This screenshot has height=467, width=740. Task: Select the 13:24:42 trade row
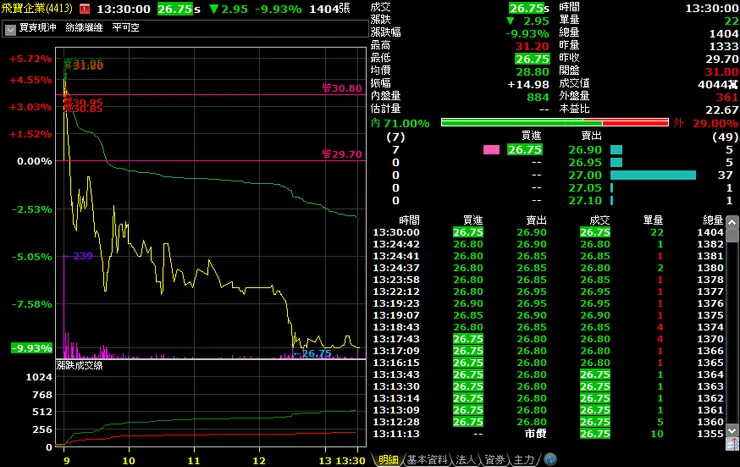pos(548,244)
